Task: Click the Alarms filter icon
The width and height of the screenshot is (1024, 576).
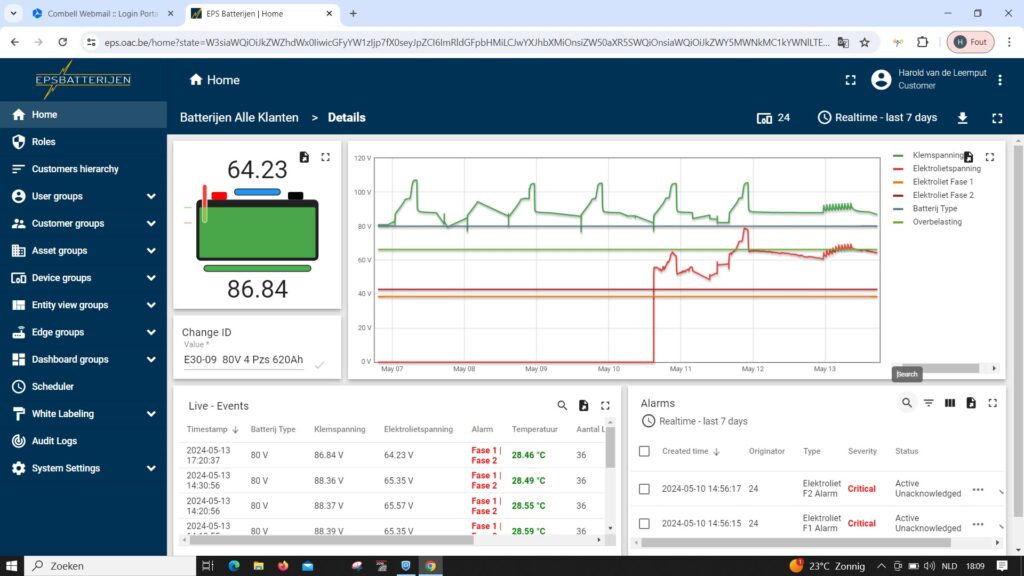Action: click(928, 403)
